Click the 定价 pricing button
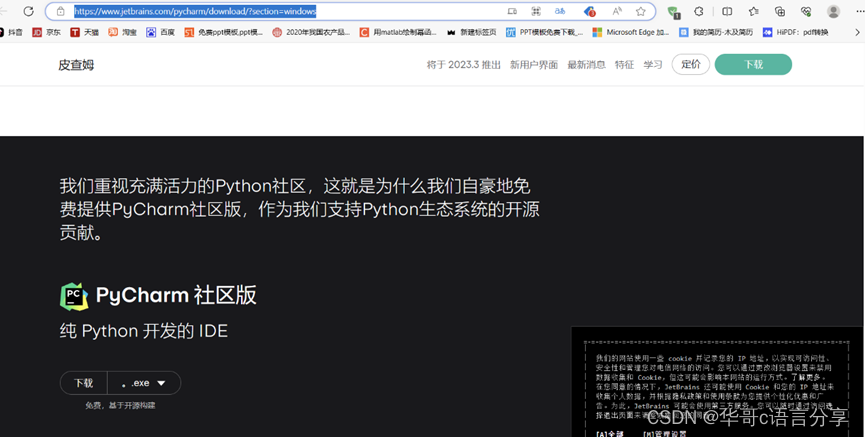865x437 pixels. tap(691, 65)
